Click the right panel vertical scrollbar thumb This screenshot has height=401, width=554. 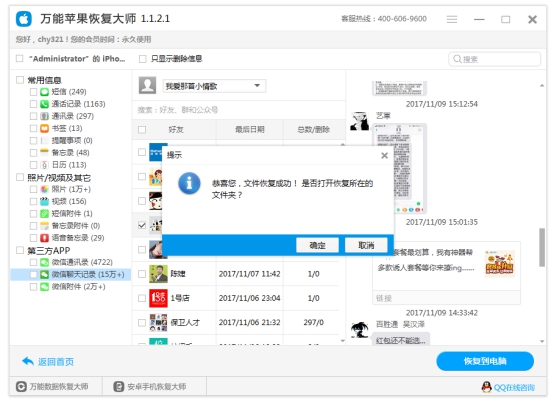(542, 247)
